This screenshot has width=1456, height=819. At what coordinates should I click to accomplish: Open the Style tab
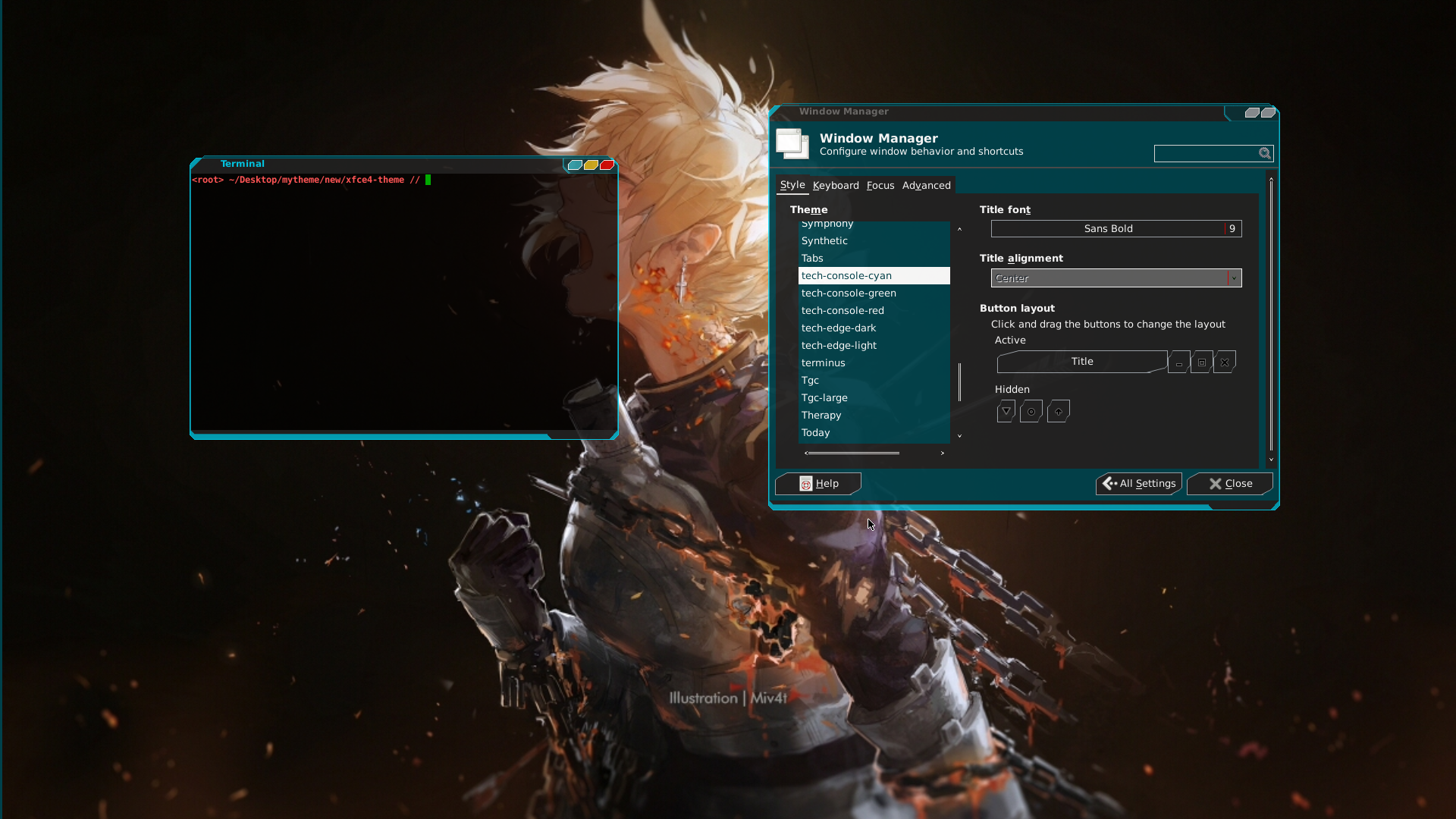(792, 185)
